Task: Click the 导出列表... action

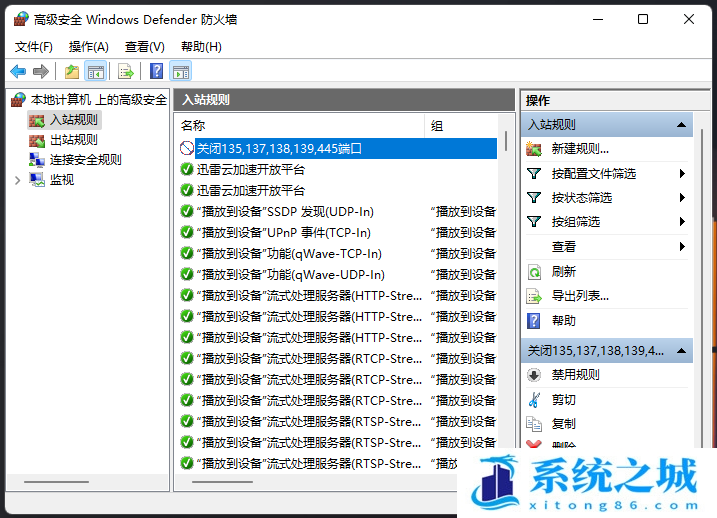Action: click(580, 296)
